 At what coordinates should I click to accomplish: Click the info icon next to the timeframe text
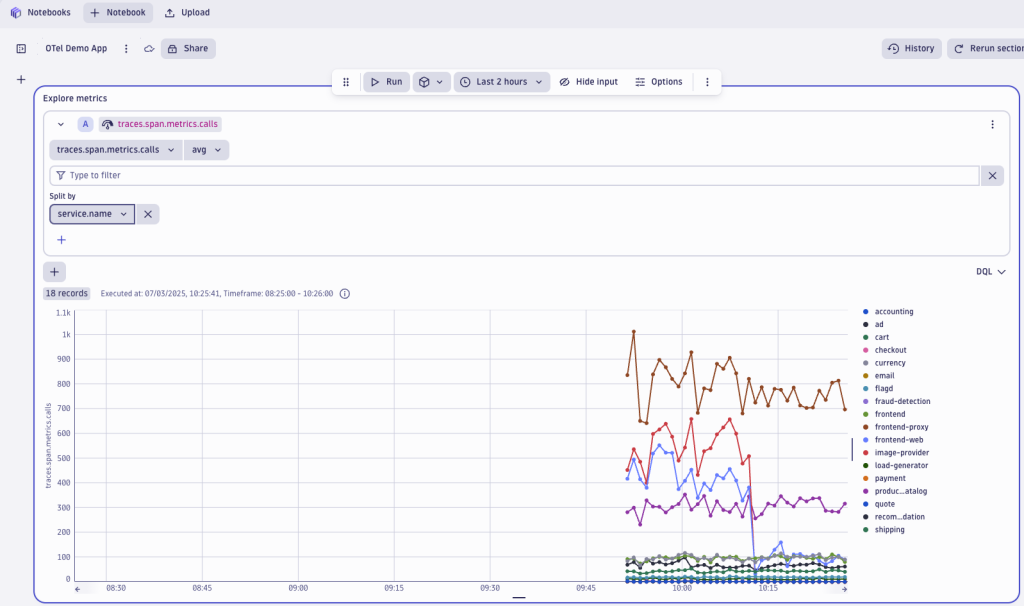[x=344, y=293]
